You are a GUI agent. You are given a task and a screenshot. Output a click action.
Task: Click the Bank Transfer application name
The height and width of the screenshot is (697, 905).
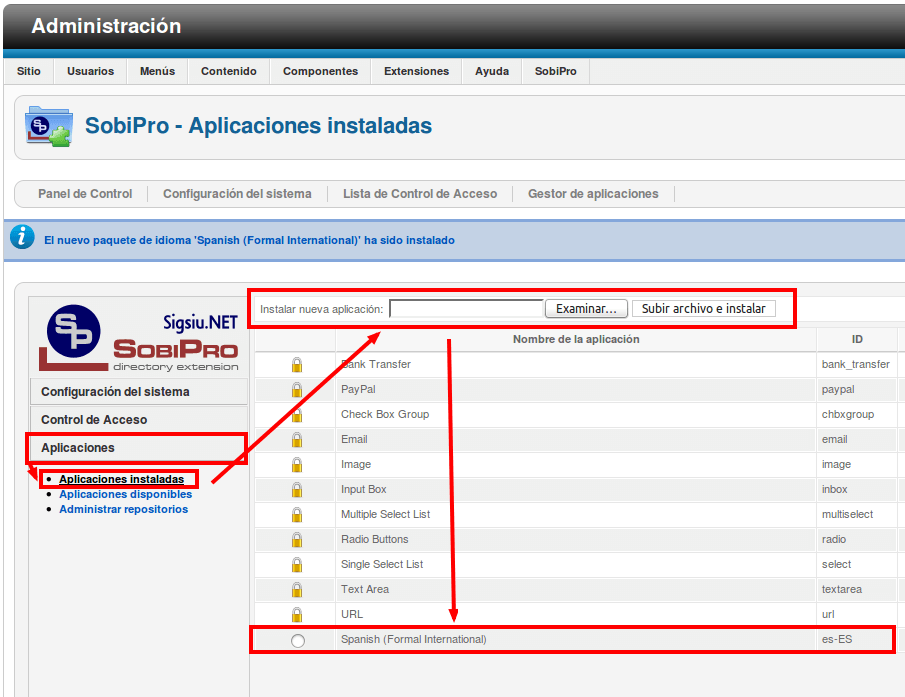point(376,365)
